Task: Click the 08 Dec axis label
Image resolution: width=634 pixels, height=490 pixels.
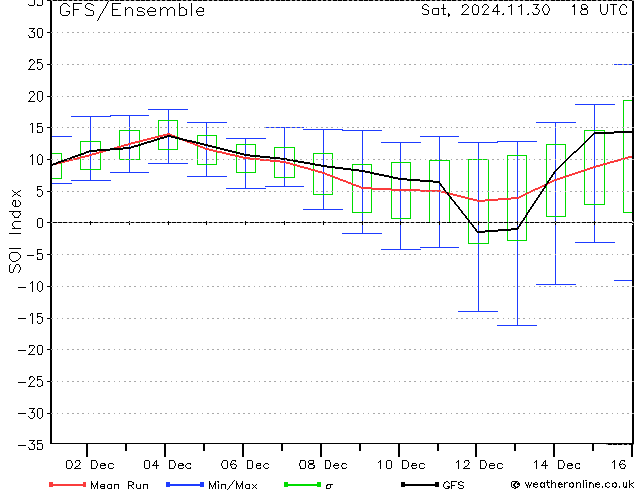Action: pyautogui.click(x=323, y=465)
